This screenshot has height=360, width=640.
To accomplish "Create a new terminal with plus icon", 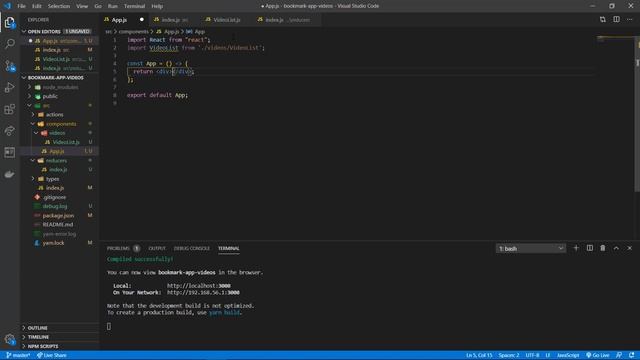I will coord(576,248).
